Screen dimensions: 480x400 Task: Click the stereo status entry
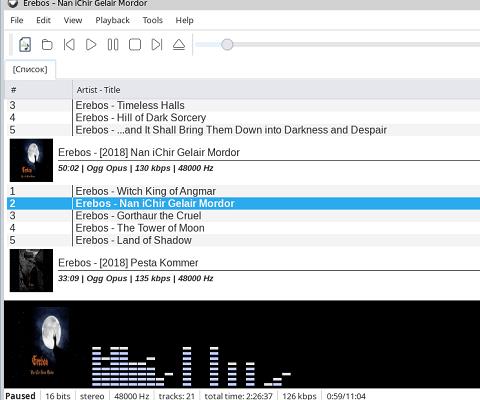click(92, 396)
